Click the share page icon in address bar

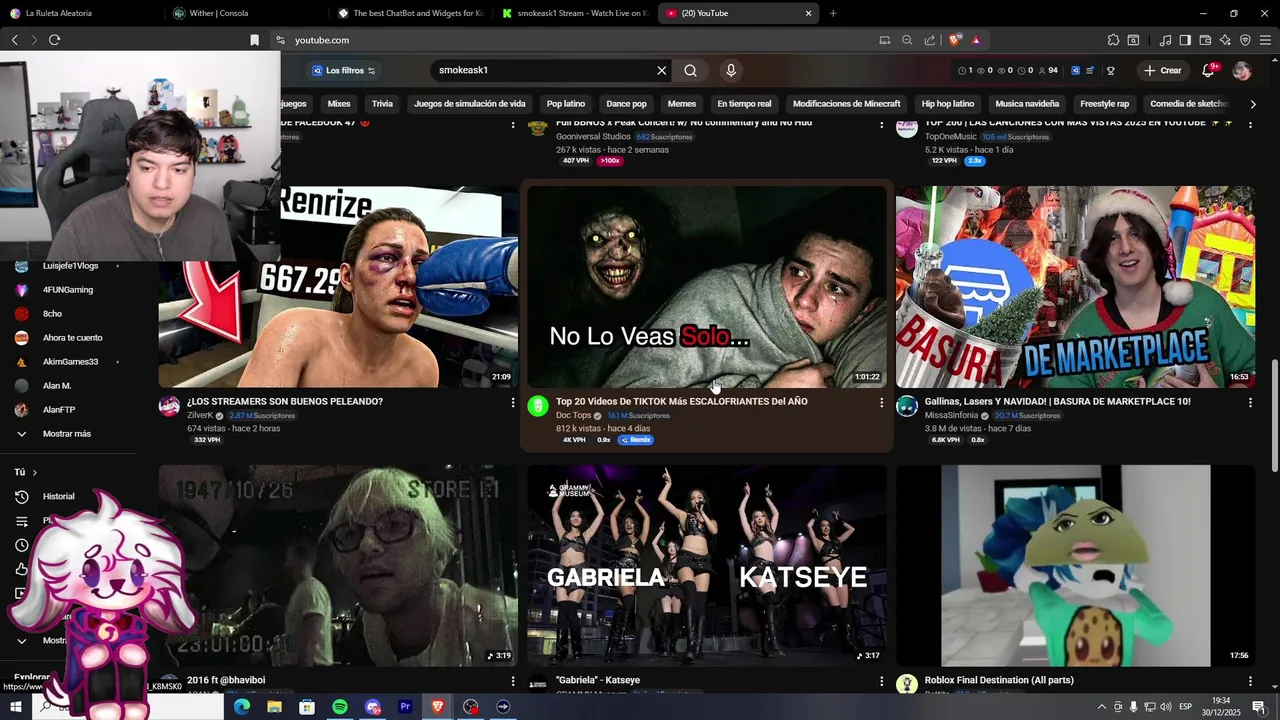point(930,40)
